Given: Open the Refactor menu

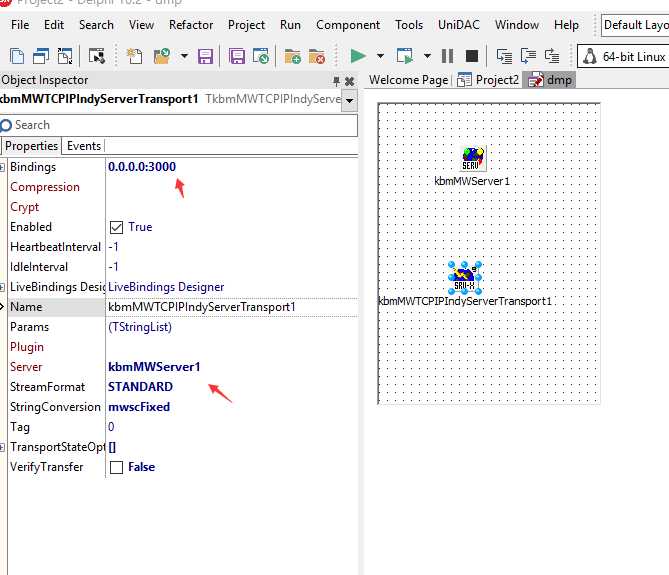Looking at the screenshot, I should pyautogui.click(x=191, y=25).
